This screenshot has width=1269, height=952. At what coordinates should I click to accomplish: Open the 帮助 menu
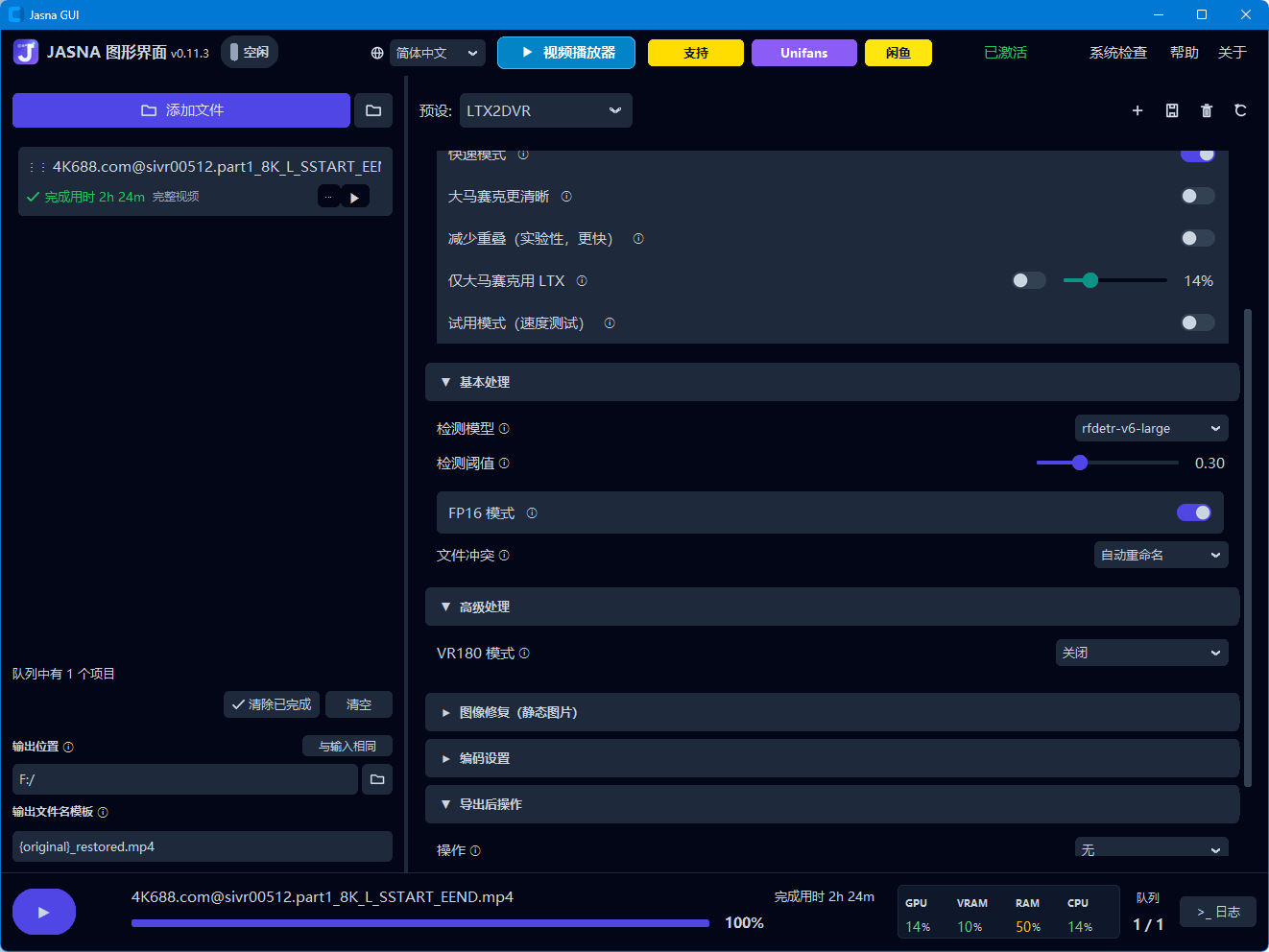pos(1184,53)
